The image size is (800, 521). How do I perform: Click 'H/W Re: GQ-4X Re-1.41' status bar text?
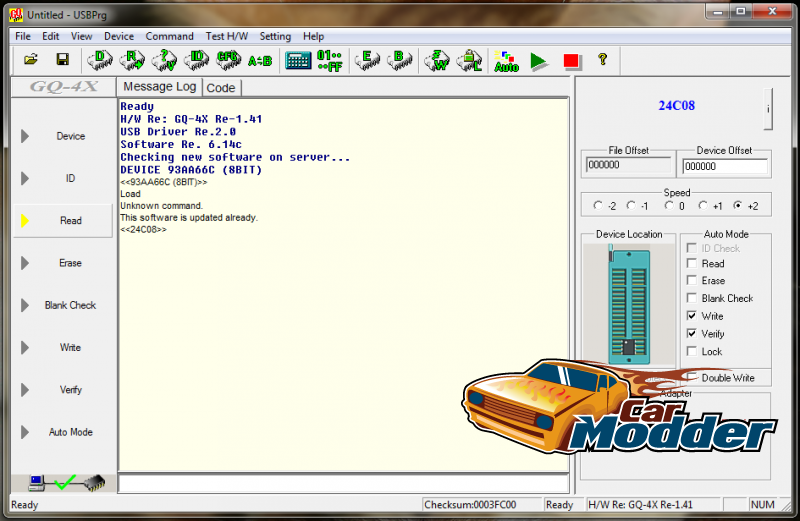tap(640, 505)
